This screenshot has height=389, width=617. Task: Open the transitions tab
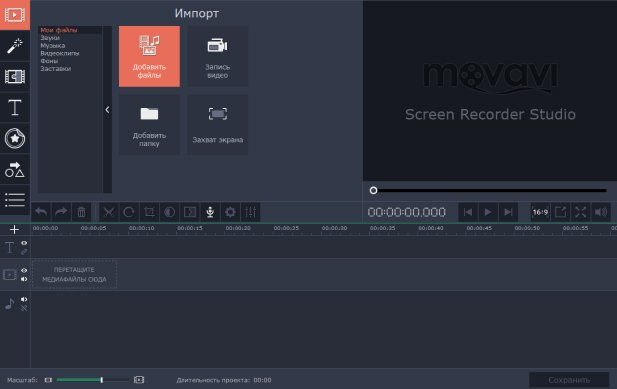click(15, 76)
